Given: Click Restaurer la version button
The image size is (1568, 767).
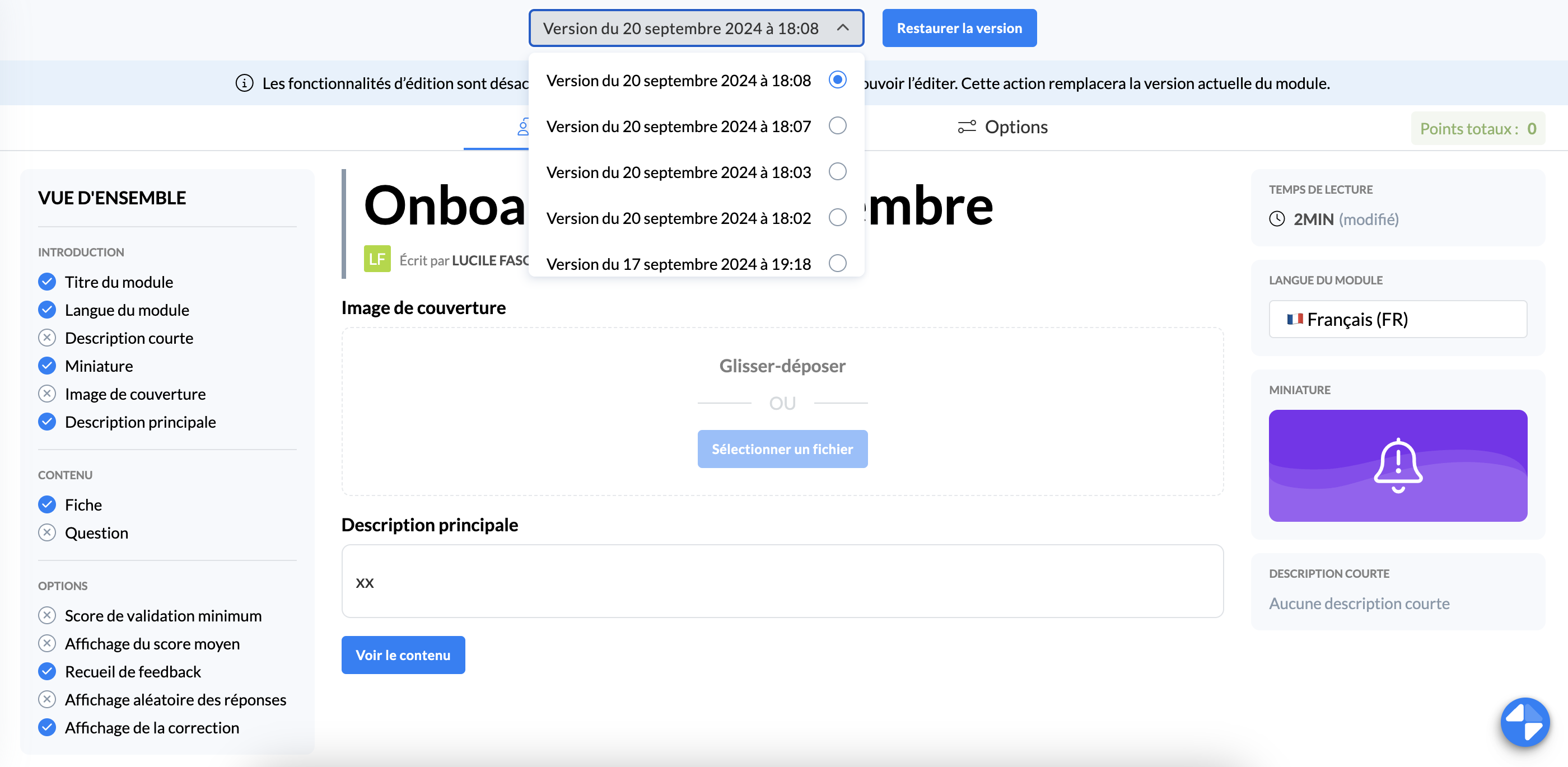Looking at the screenshot, I should coord(959,28).
